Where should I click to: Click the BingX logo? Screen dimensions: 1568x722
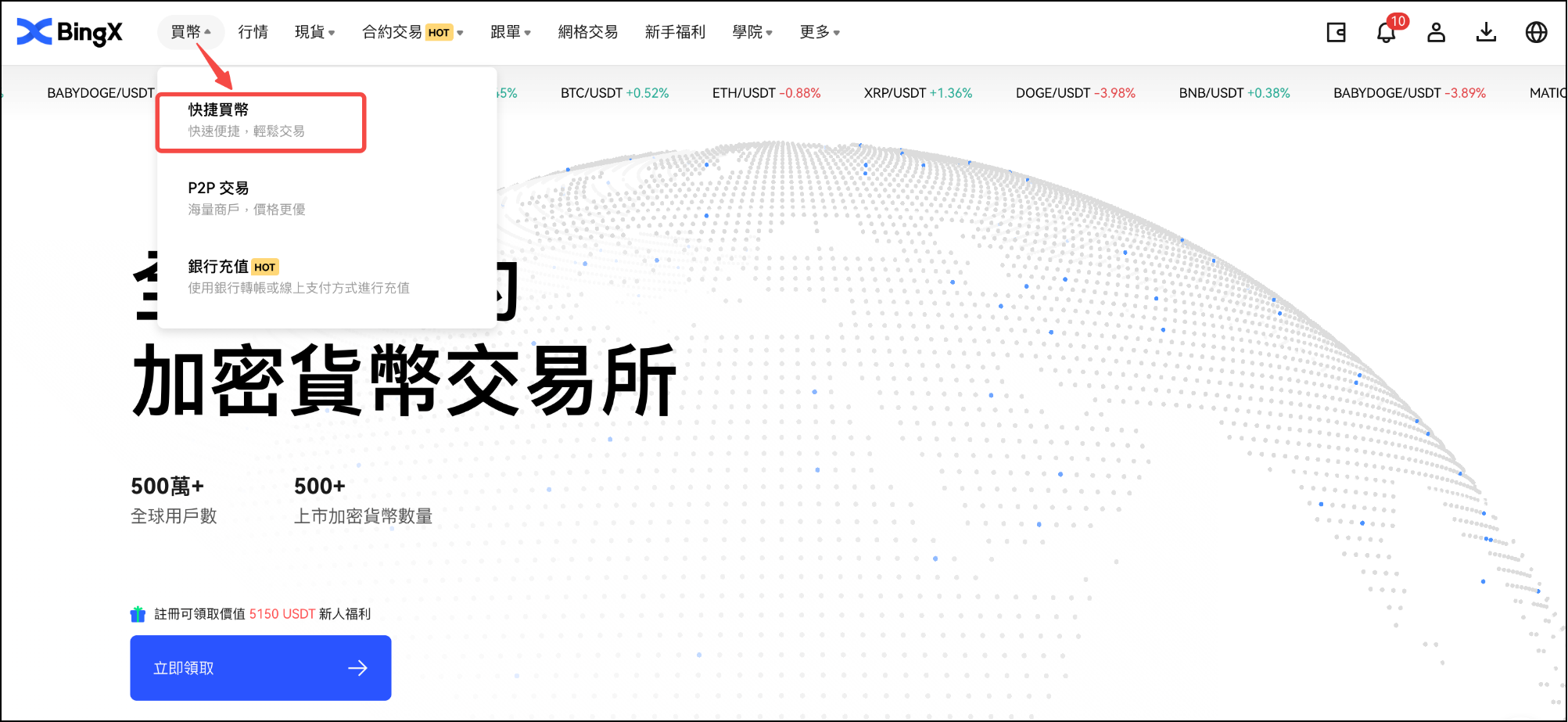[x=70, y=32]
